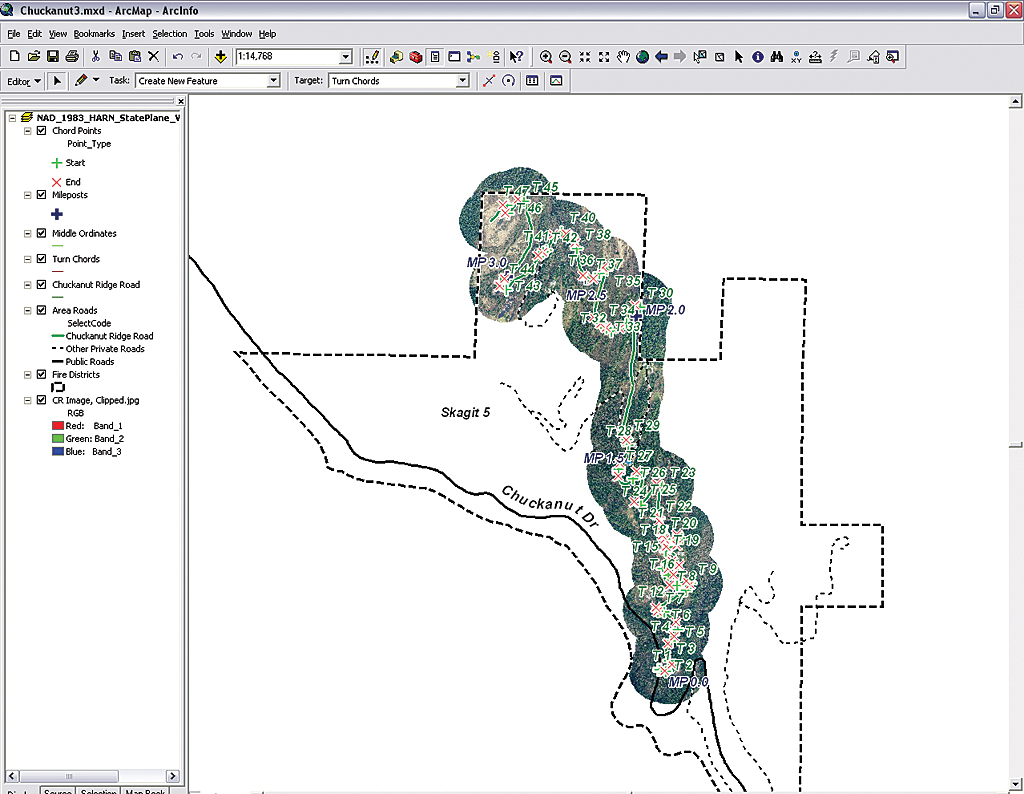Screen dimensions: 1024x794
Task: Toggle Fire Districts layer visibility
Action: (x=41, y=375)
